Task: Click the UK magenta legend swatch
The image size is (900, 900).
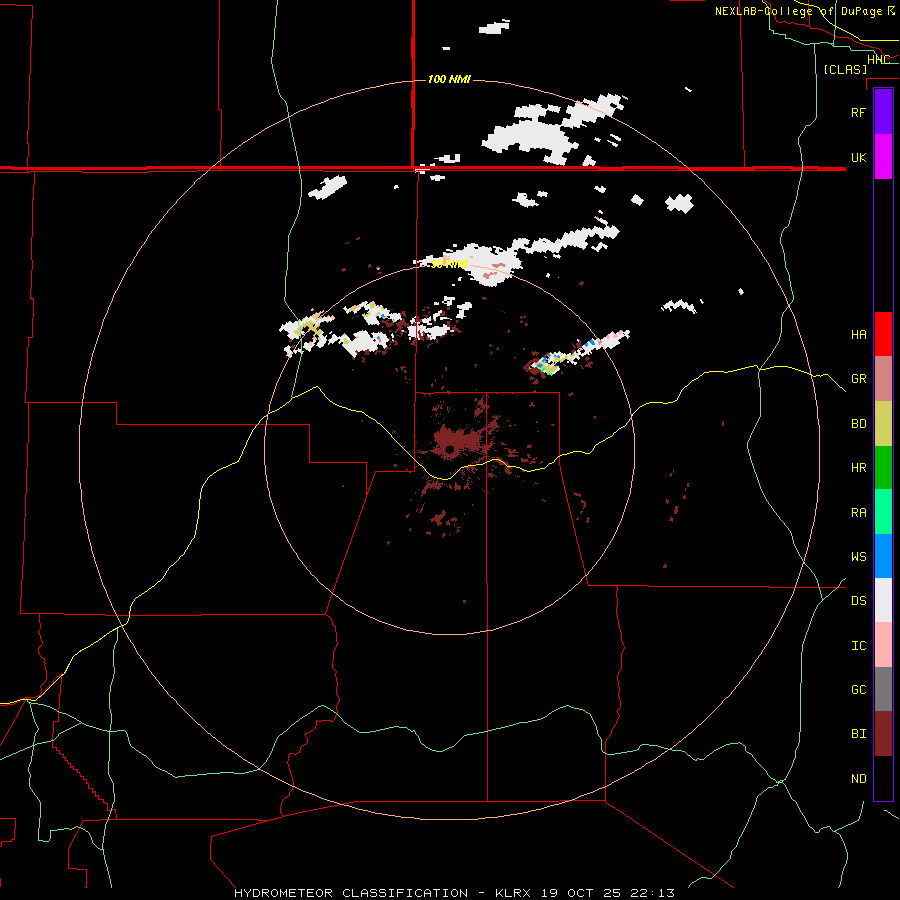Action: coord(883,157)
